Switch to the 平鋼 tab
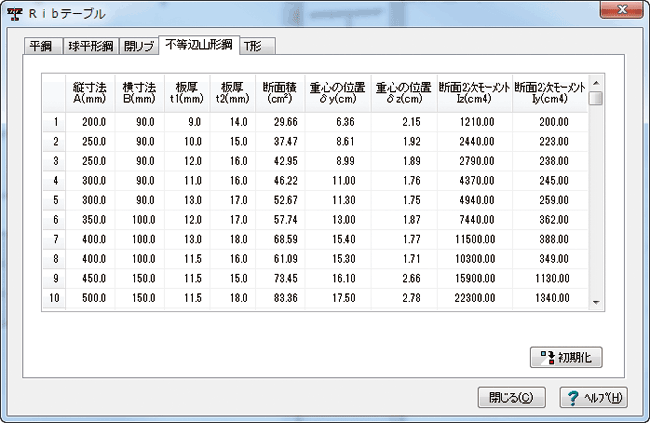Screen dimensions: 650x423 click(x=43, y=46)
